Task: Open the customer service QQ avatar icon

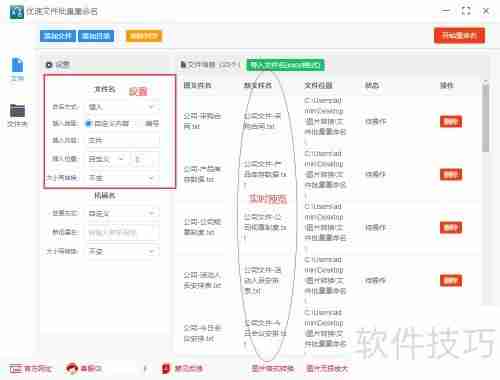Action: (x=72, y=368)
